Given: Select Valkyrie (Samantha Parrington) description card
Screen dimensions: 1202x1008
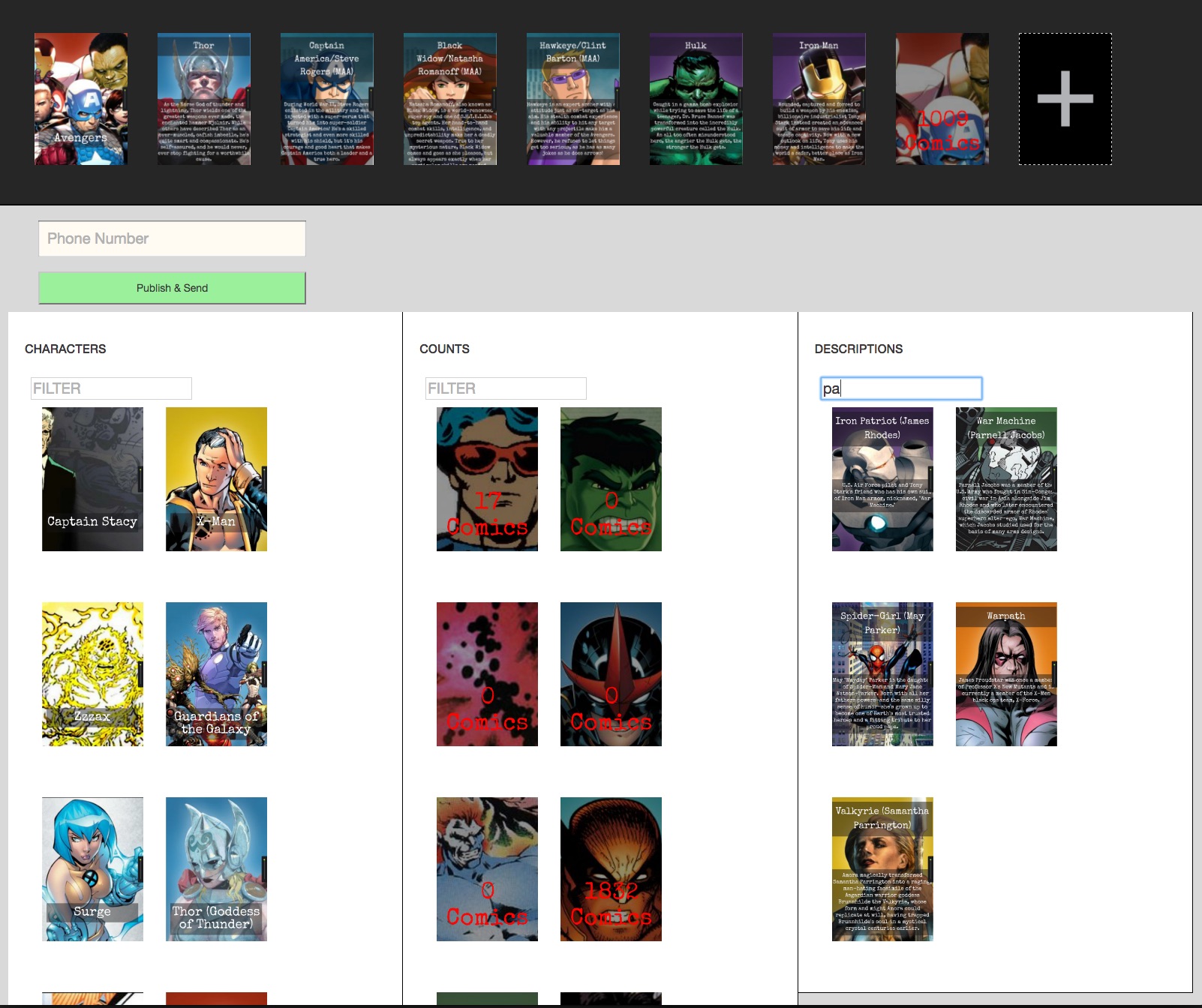Looking at the screenshot, I should pyautogui.click(x=882, y=869).
